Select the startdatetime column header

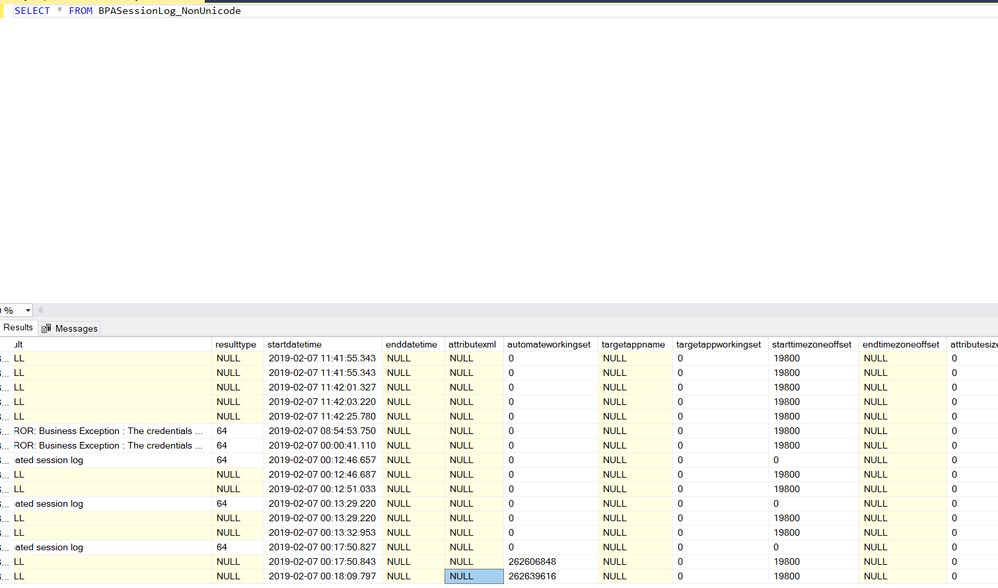(295, 344)
